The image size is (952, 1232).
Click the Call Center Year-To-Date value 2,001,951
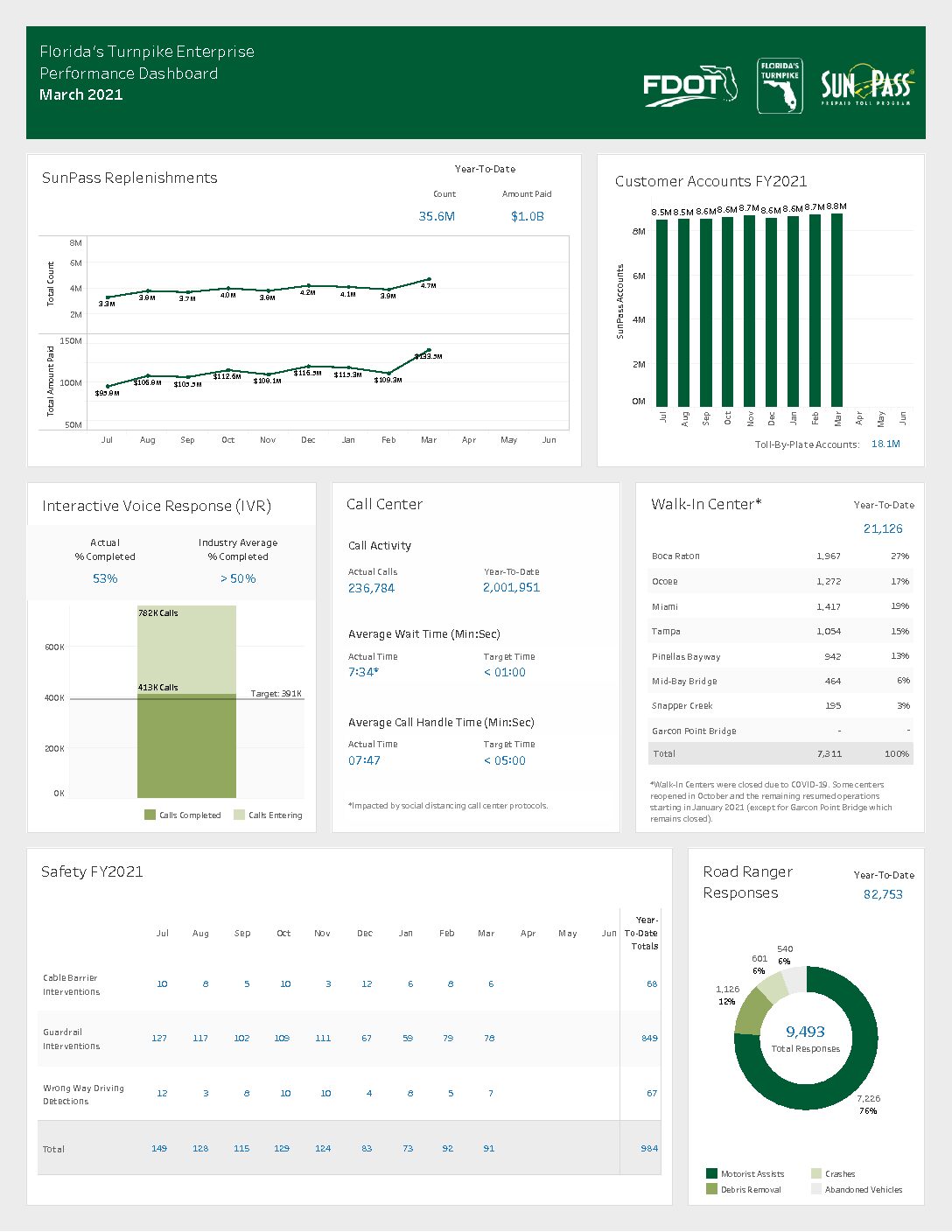(x=512, y=587)
